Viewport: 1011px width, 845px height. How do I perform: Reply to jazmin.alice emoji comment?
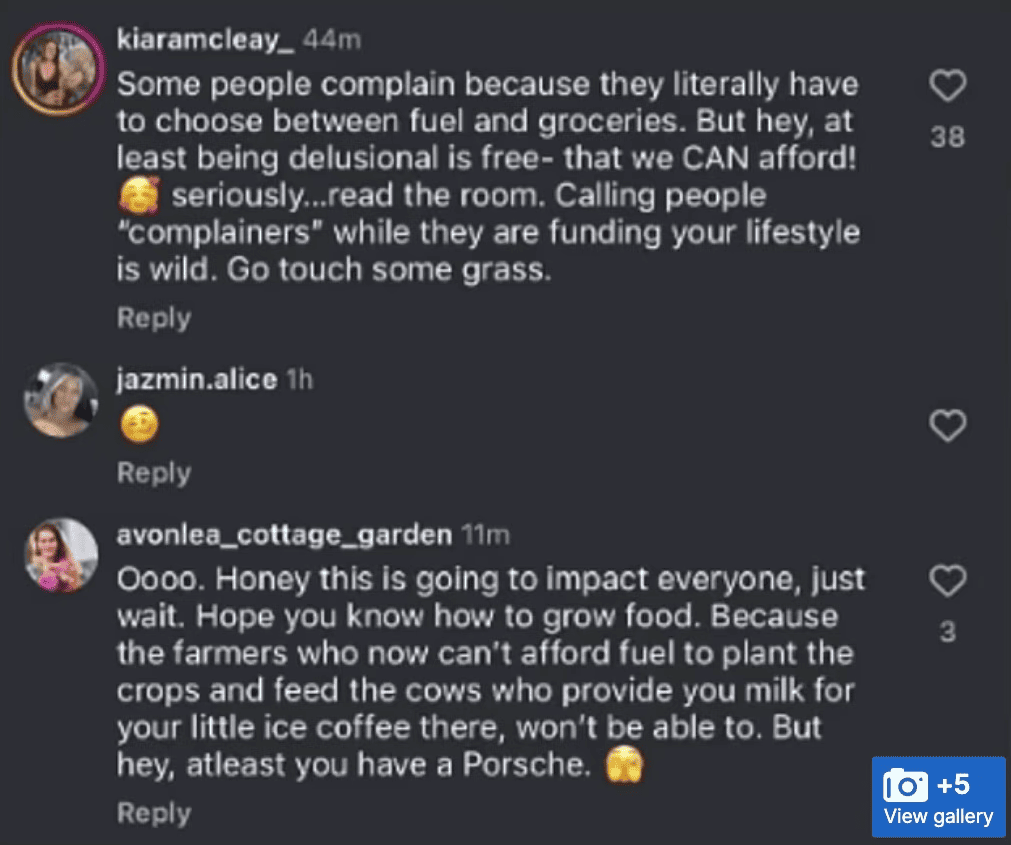click(x=153, y=472)
